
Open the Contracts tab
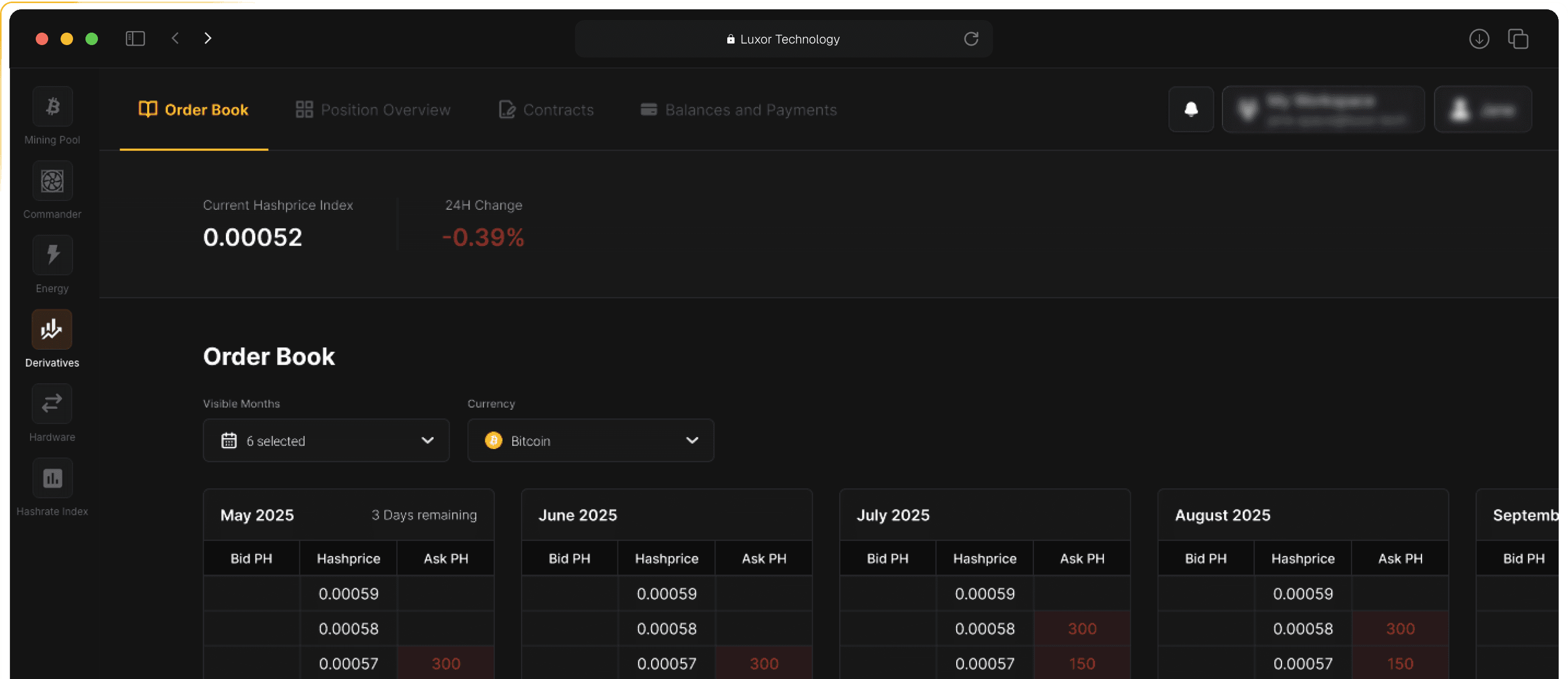coord(545,109)
